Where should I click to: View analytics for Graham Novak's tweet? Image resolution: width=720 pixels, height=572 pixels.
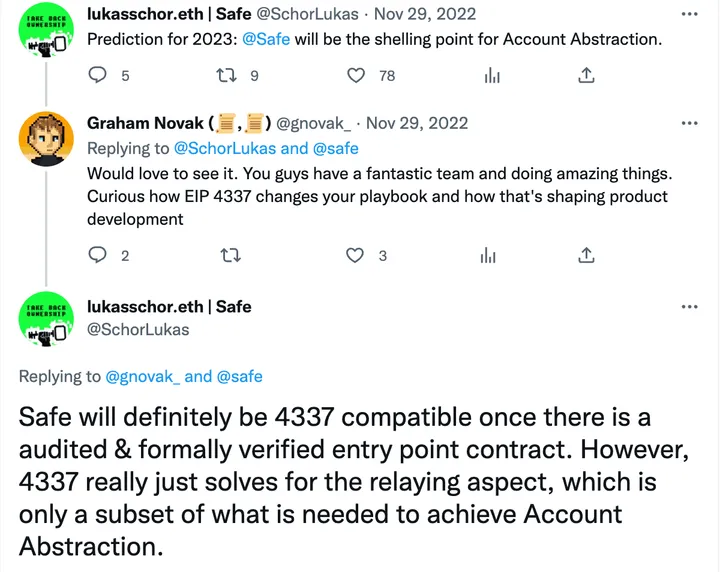(489, 255)
